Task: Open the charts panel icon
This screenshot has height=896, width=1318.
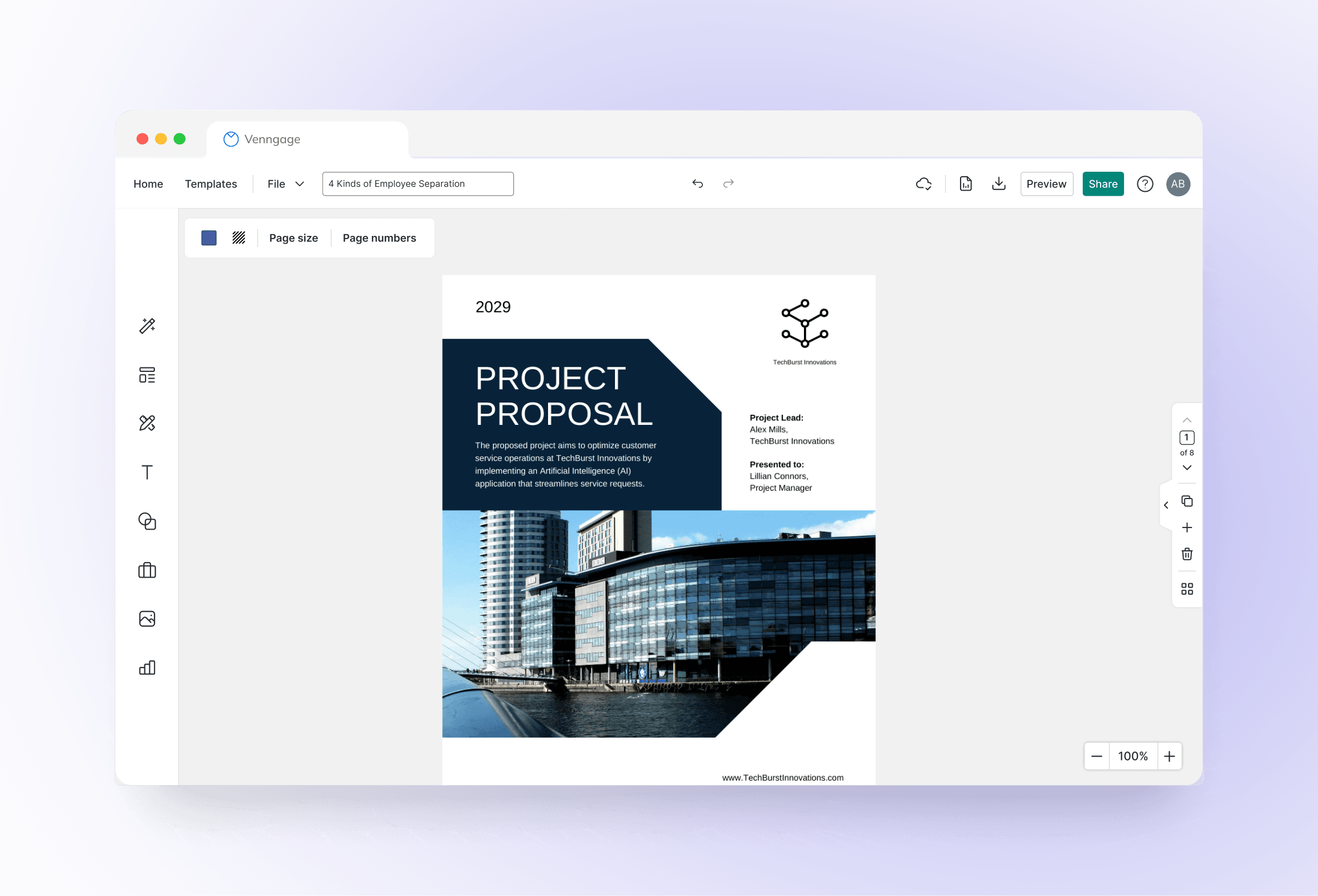Action: [147, 667]
